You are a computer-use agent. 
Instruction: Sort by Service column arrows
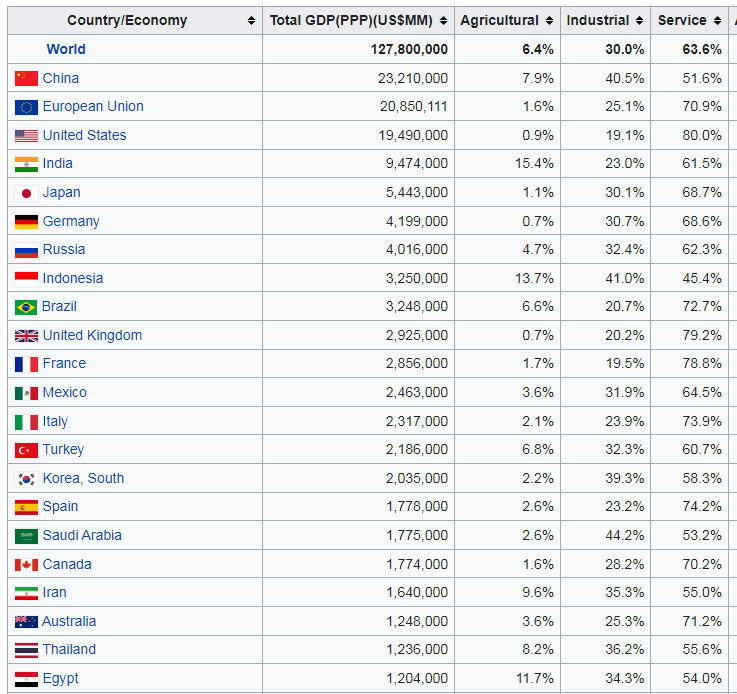pos(717,21)
